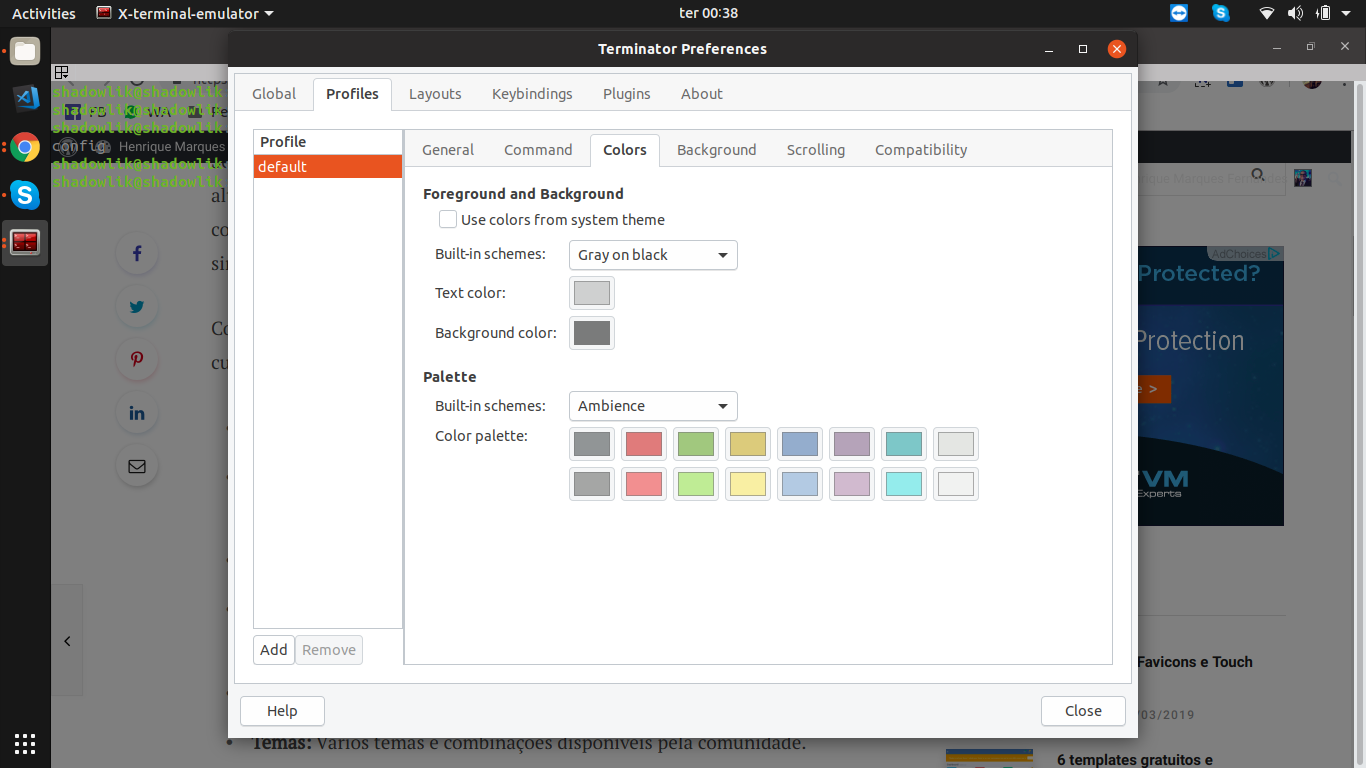Viewport: 1366px width, 768px height.
Task: Select the Colors profile tab
Action: pyautogui.click(x=625, y=150)
